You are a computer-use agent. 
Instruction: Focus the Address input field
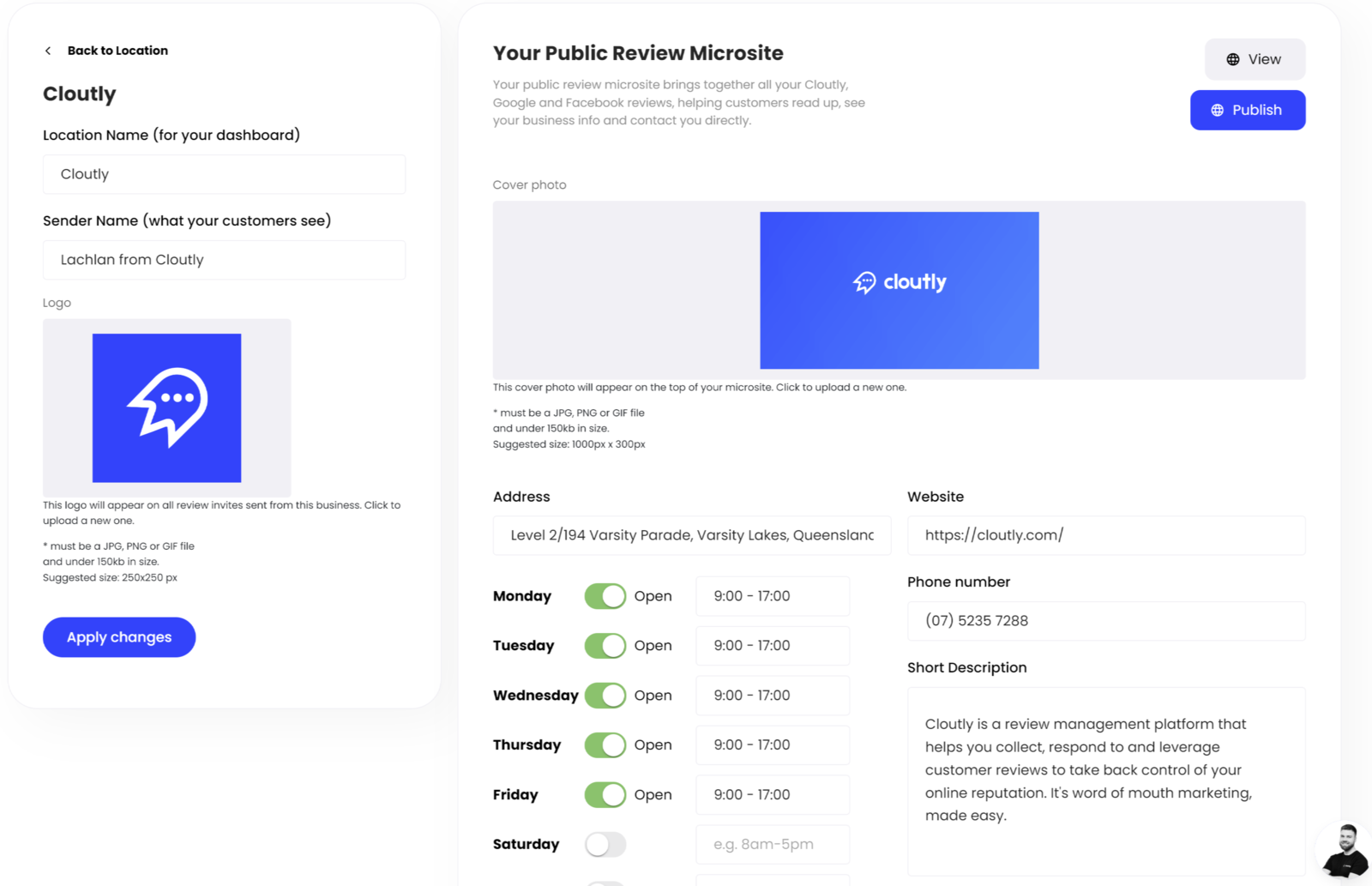pos(691,535)
